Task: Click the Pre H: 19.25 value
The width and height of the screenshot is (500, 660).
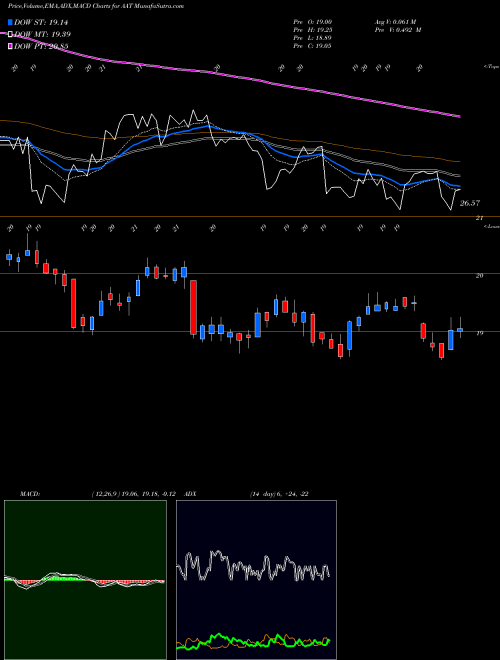Action: [313, 29]
